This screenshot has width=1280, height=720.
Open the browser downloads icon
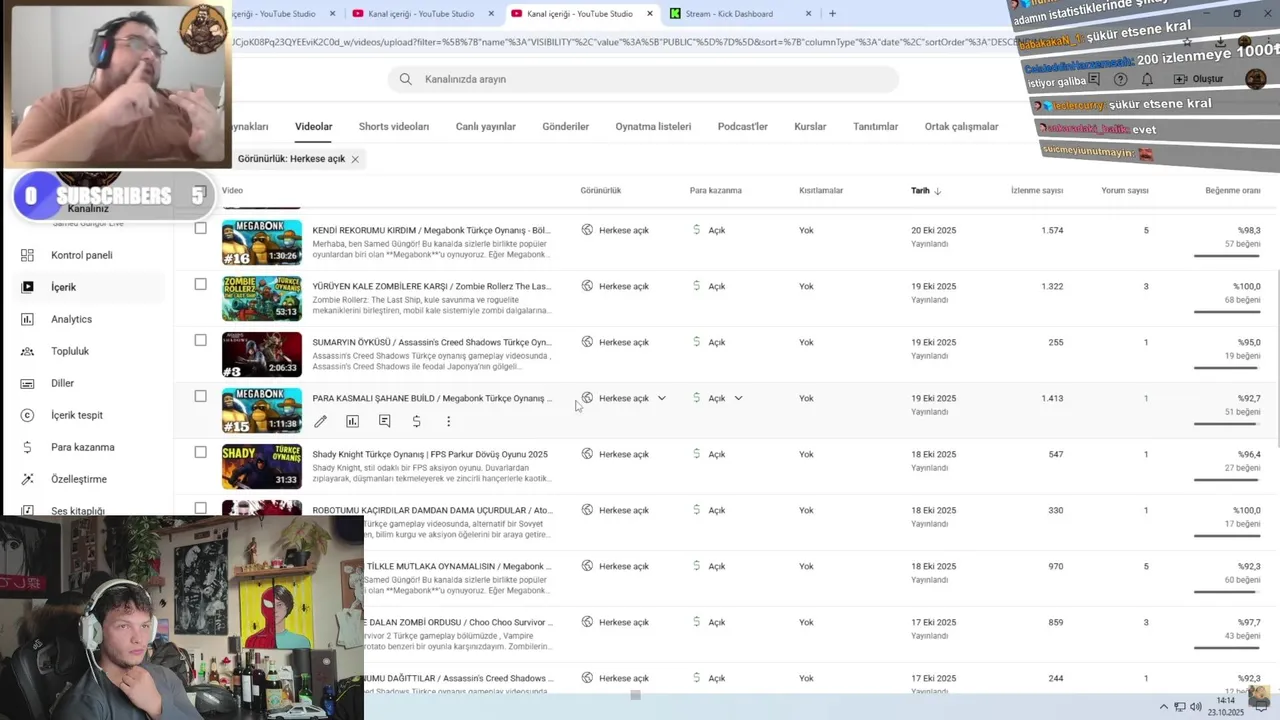(x=1220, y=42)
